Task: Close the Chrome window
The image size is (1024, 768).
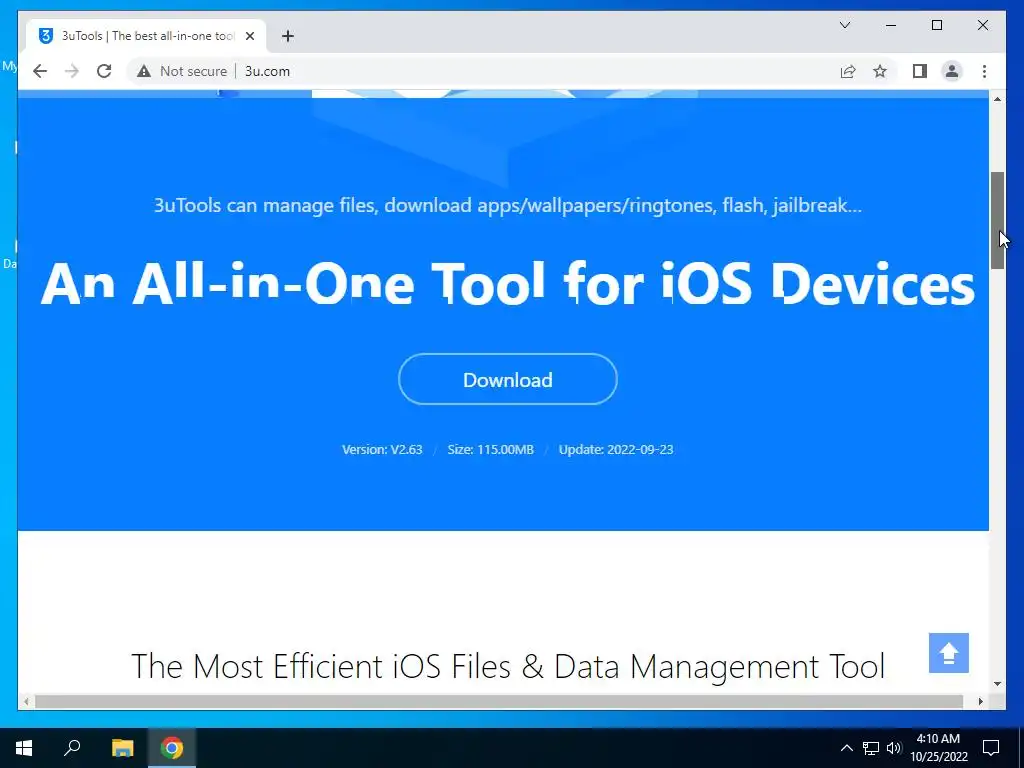Action: pos(982,25)
